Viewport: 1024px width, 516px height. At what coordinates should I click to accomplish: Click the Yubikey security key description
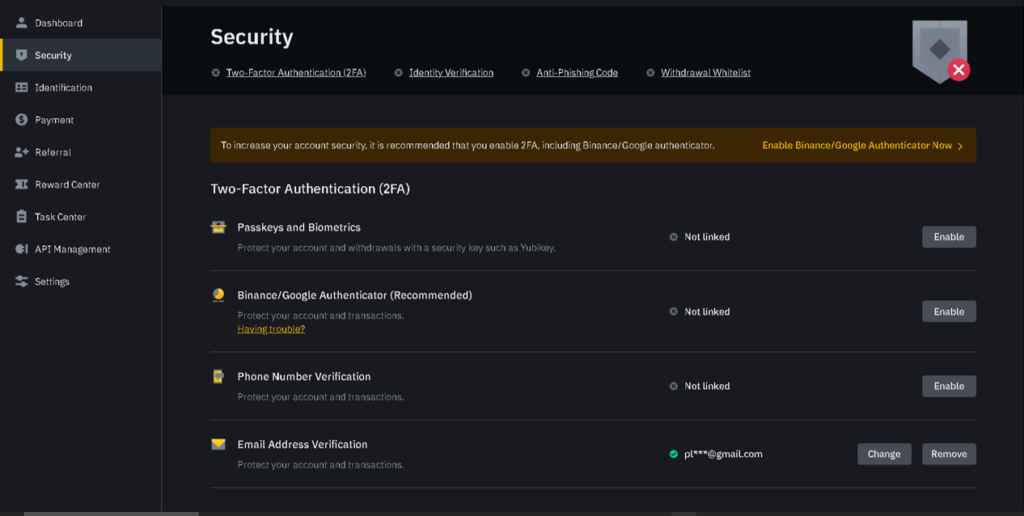tap(396, 248)
